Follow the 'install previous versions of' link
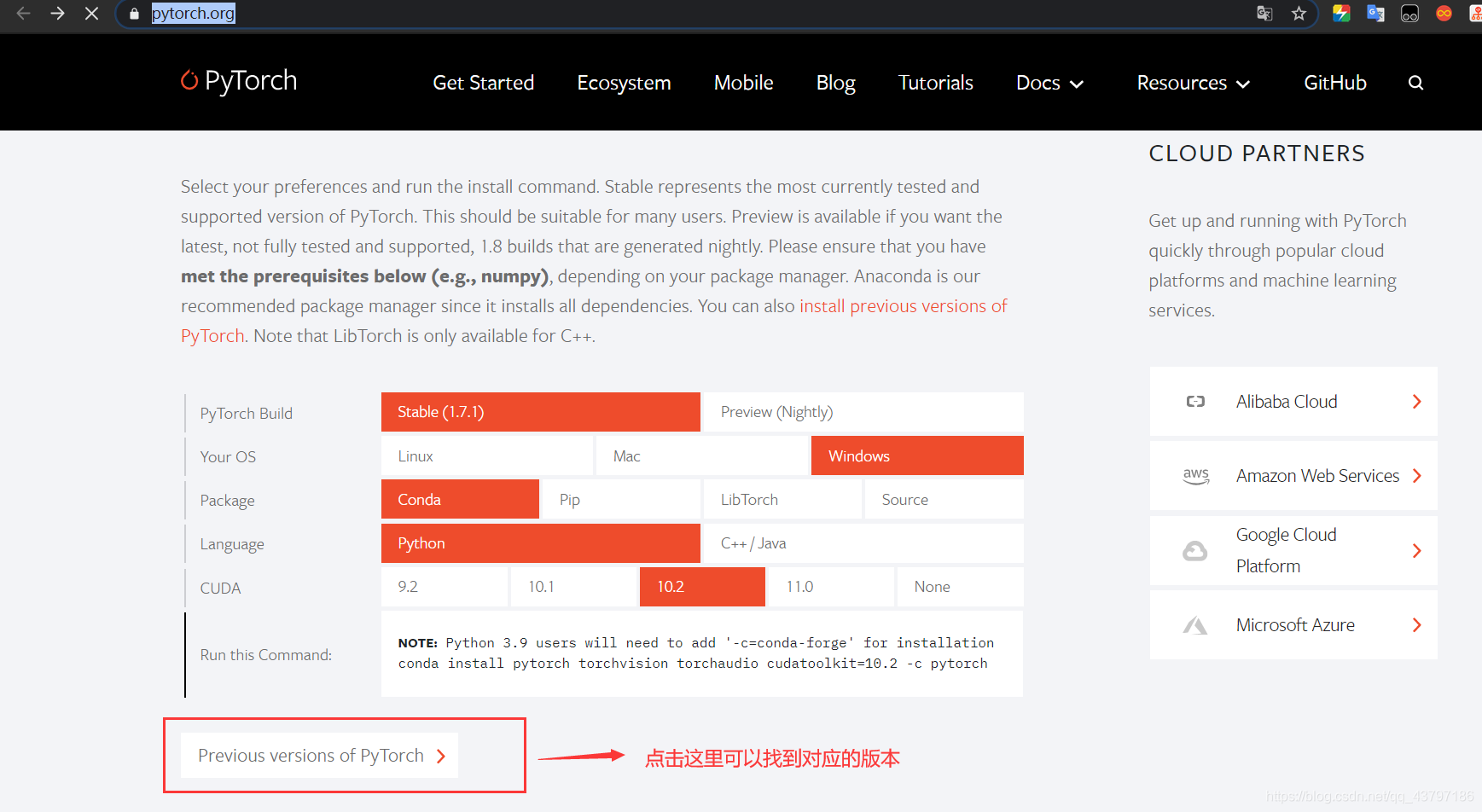This screenshot has width=1482, height=812. tap(903, 305)
